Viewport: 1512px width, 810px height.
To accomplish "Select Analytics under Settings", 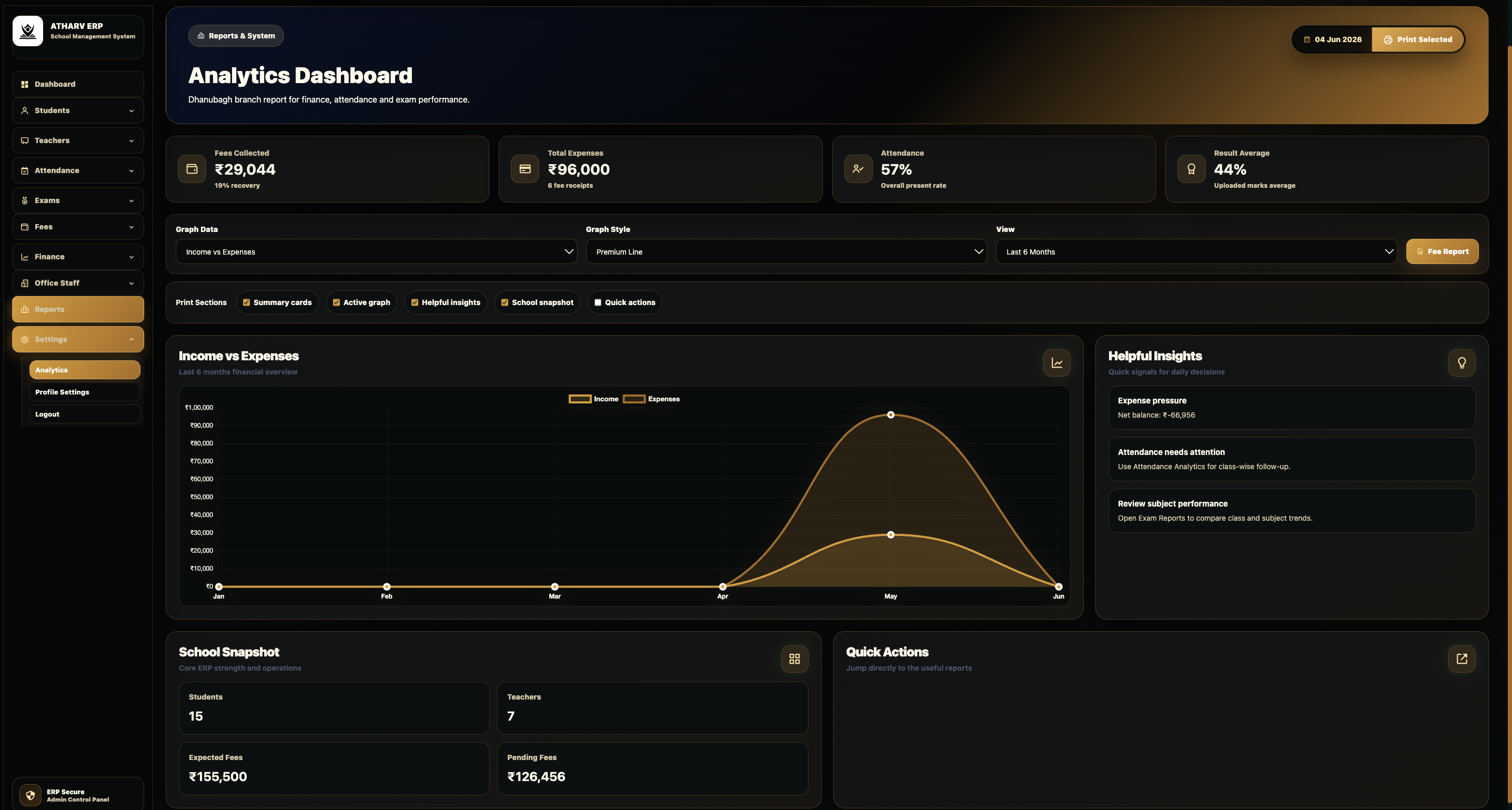I will [x=85, y=370].
